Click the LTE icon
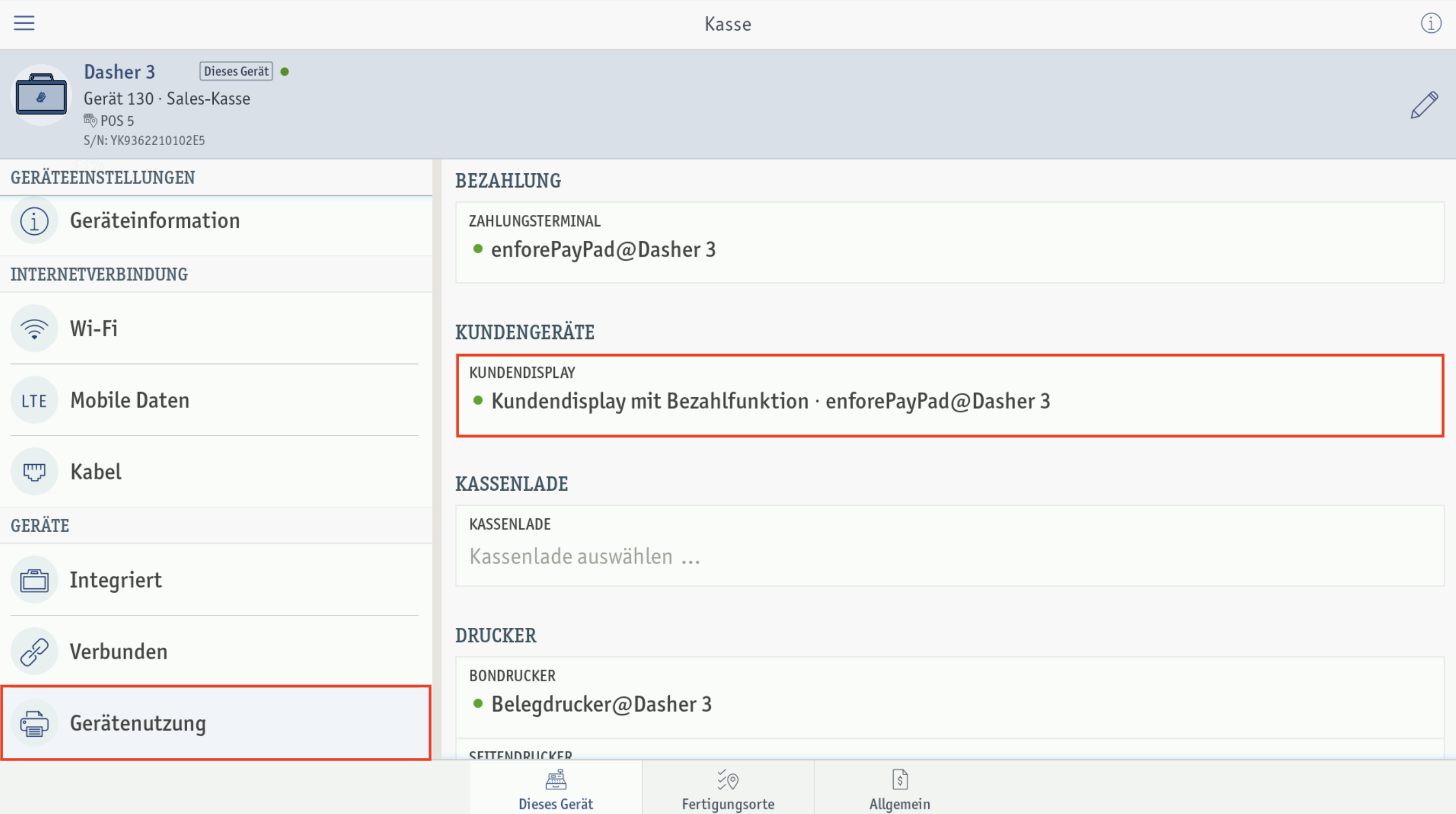Viewport: 1456px width, 814px height. pyautogui.click(x=35, y=400)
